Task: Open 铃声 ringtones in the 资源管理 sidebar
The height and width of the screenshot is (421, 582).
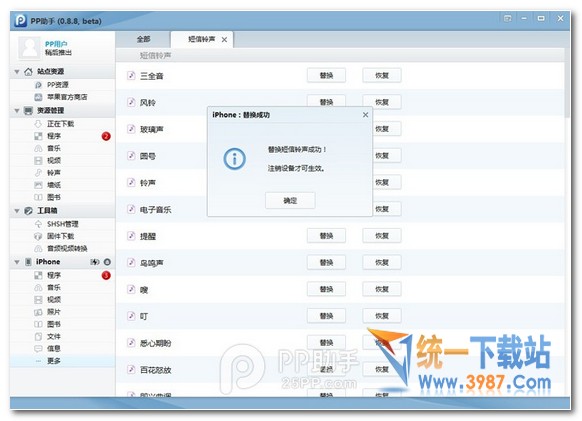Action: (54, 173)
